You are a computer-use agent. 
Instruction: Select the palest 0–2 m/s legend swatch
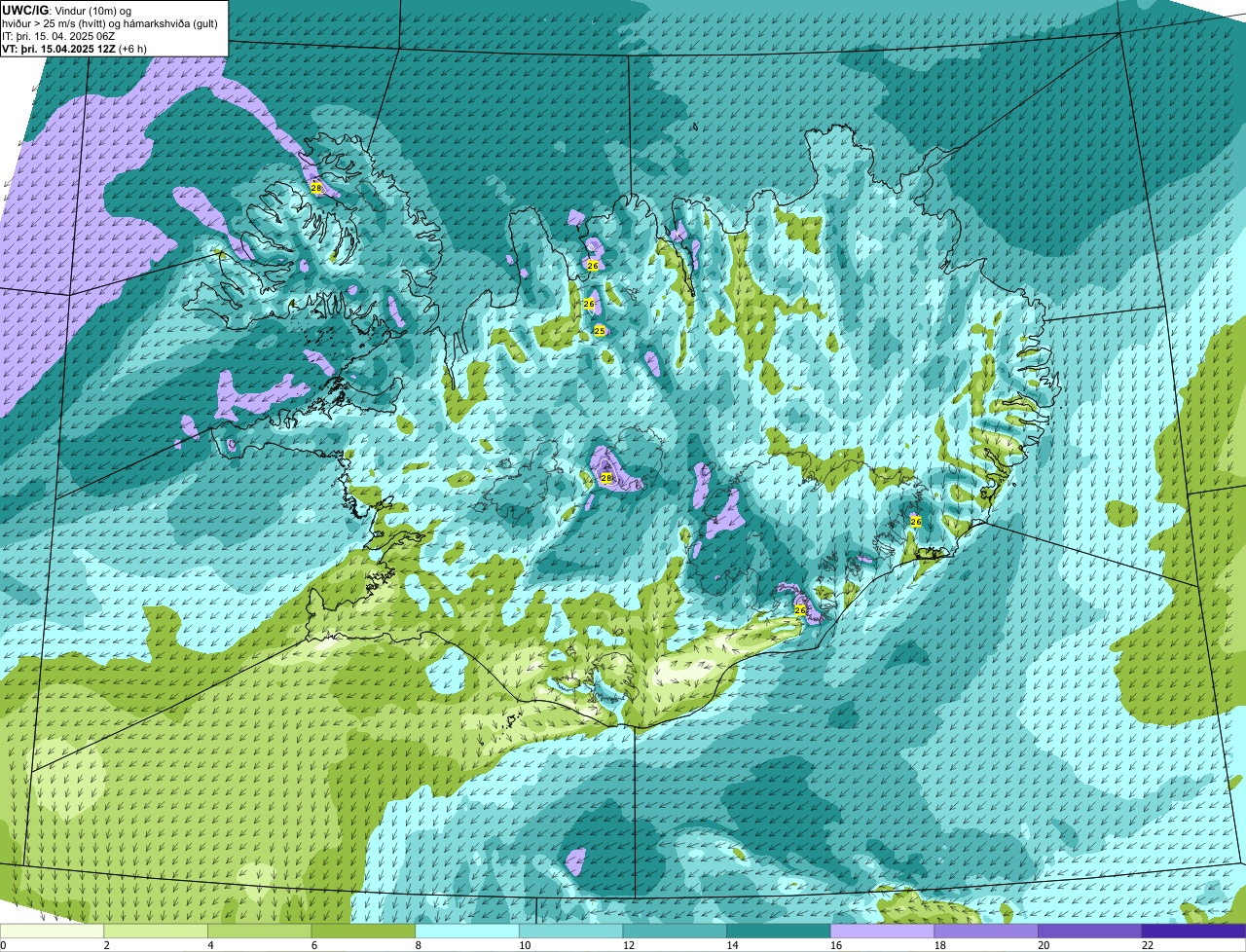coord(52,932)
